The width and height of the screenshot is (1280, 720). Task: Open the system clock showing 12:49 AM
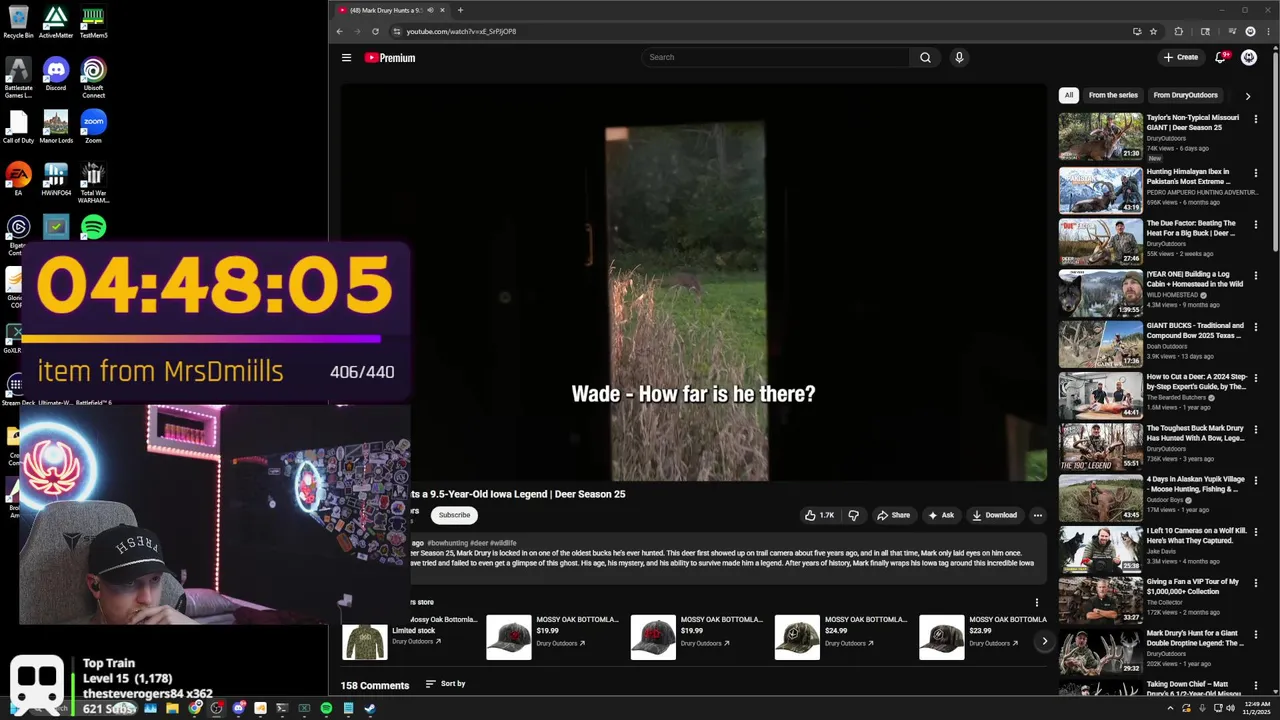point(1257,708)
